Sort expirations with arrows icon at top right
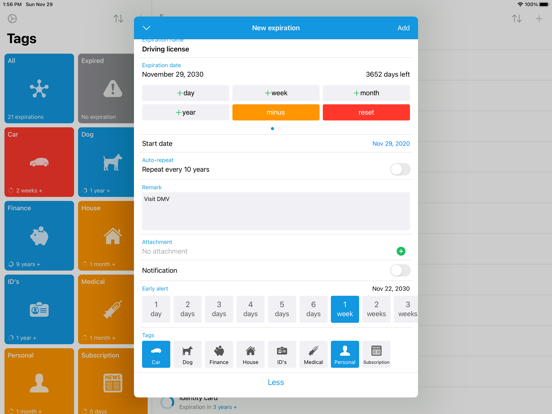Screen dimensions: 552x414 tap(517, 19)
